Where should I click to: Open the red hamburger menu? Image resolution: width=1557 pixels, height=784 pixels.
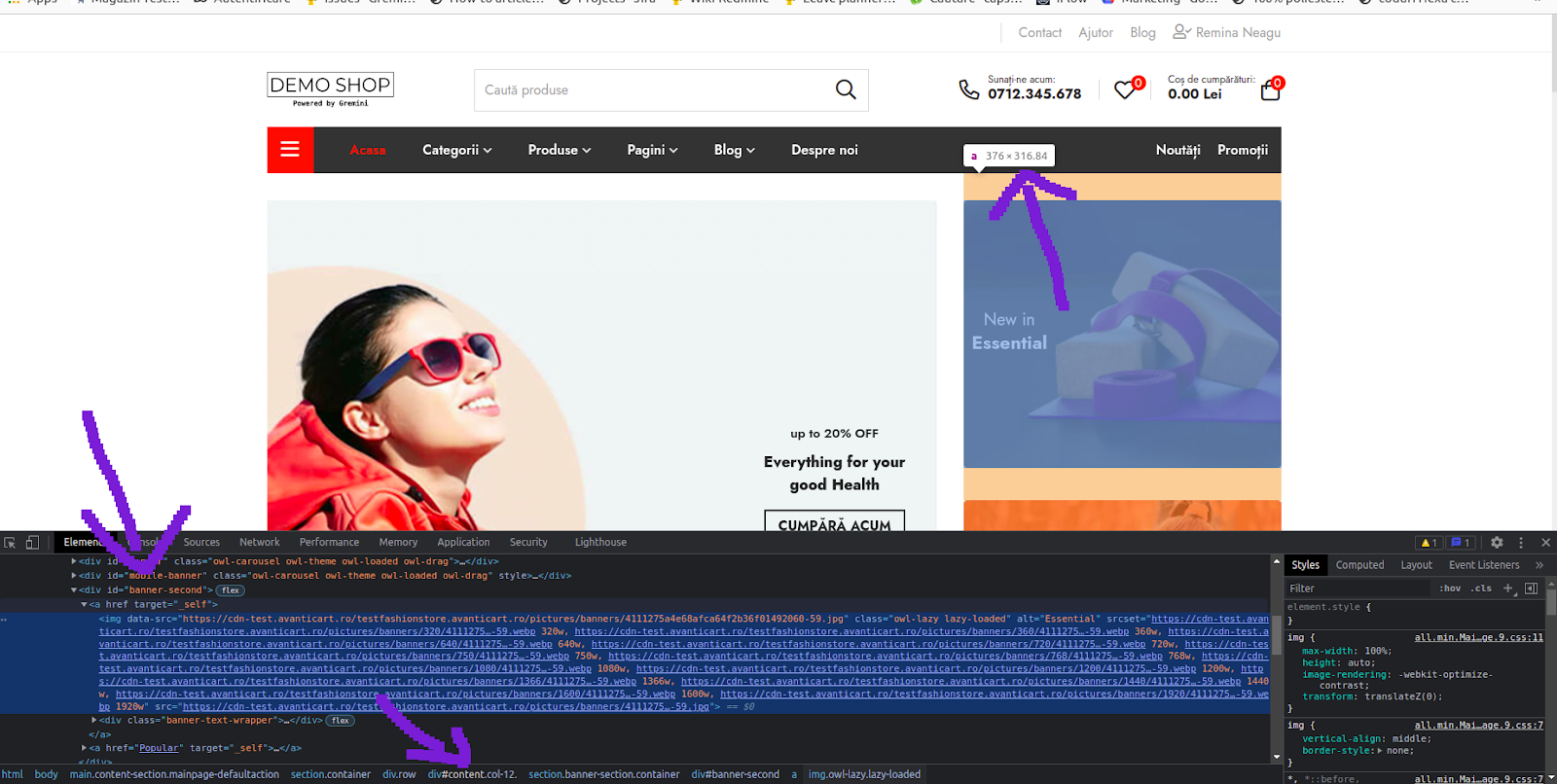[290, 150]
